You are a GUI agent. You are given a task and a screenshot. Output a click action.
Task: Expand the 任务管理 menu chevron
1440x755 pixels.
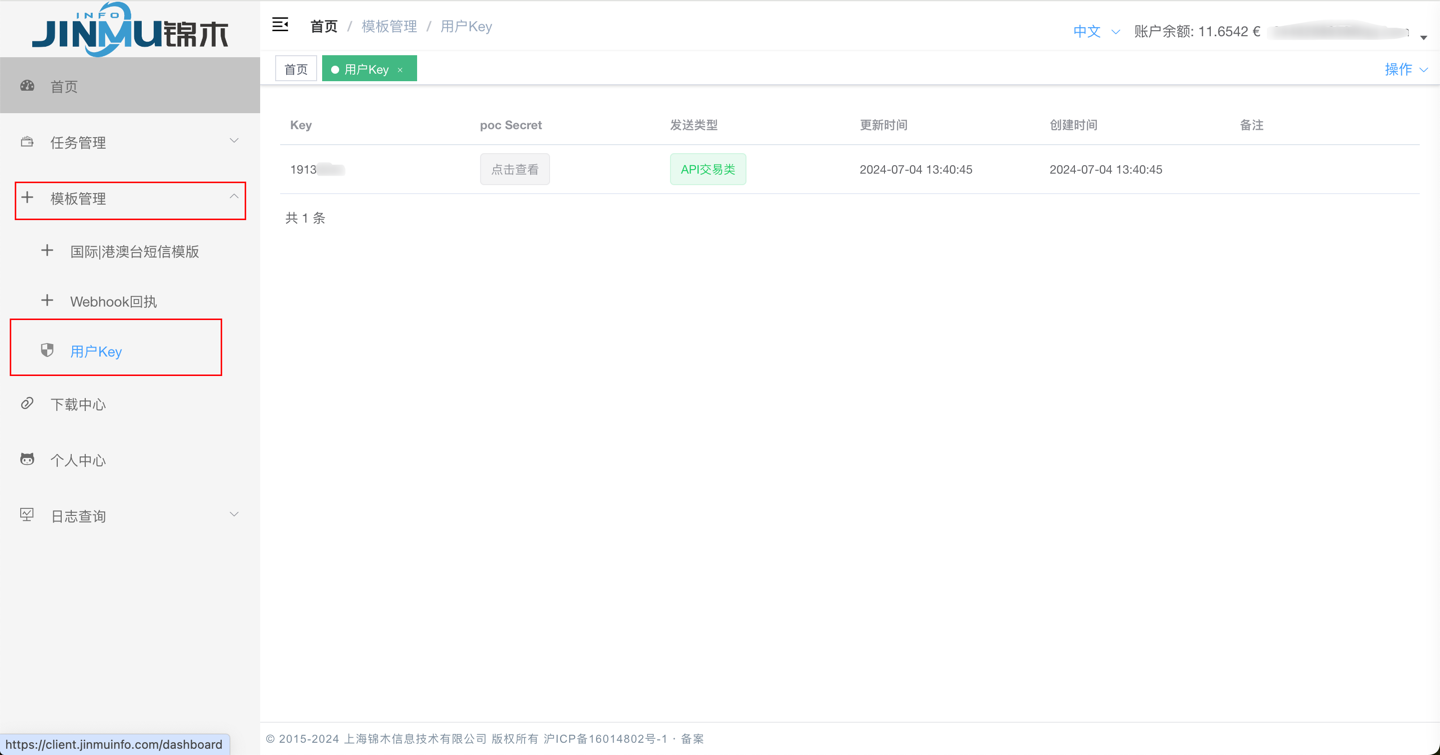[x=234, y=141]
